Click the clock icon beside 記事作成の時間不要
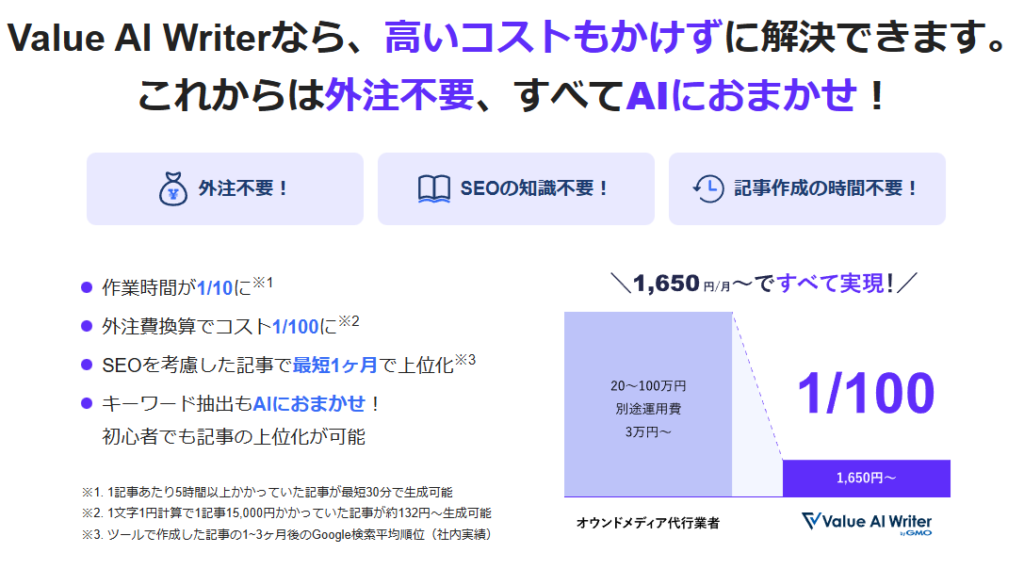Image resolution: width=1024 pixels, height=569 pixels. pos(708,189)
